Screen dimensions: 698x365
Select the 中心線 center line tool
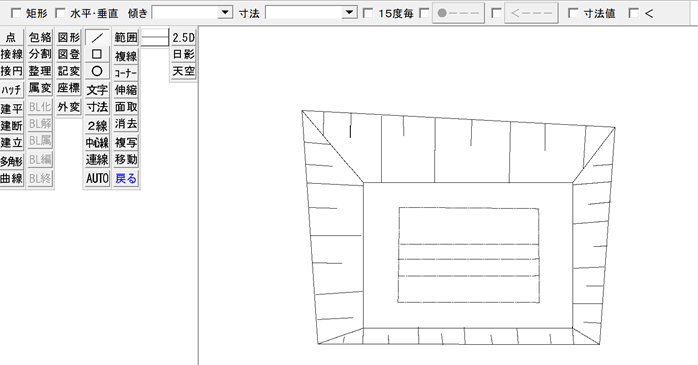(97, 142)
